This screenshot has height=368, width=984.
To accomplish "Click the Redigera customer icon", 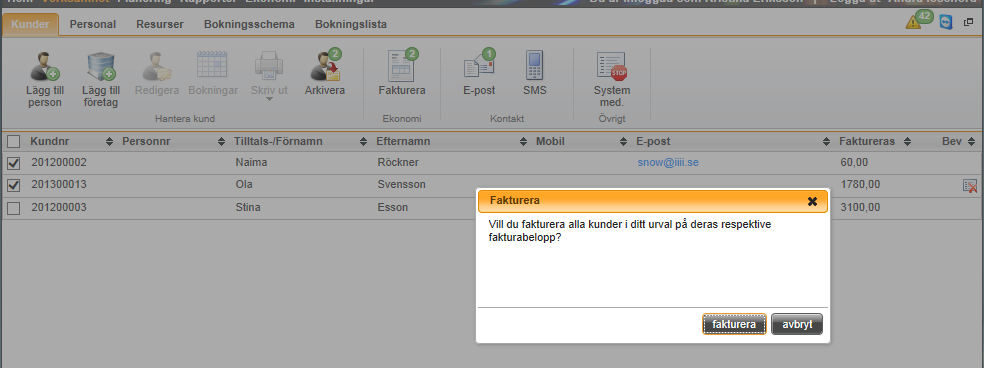I will [156, 66].
